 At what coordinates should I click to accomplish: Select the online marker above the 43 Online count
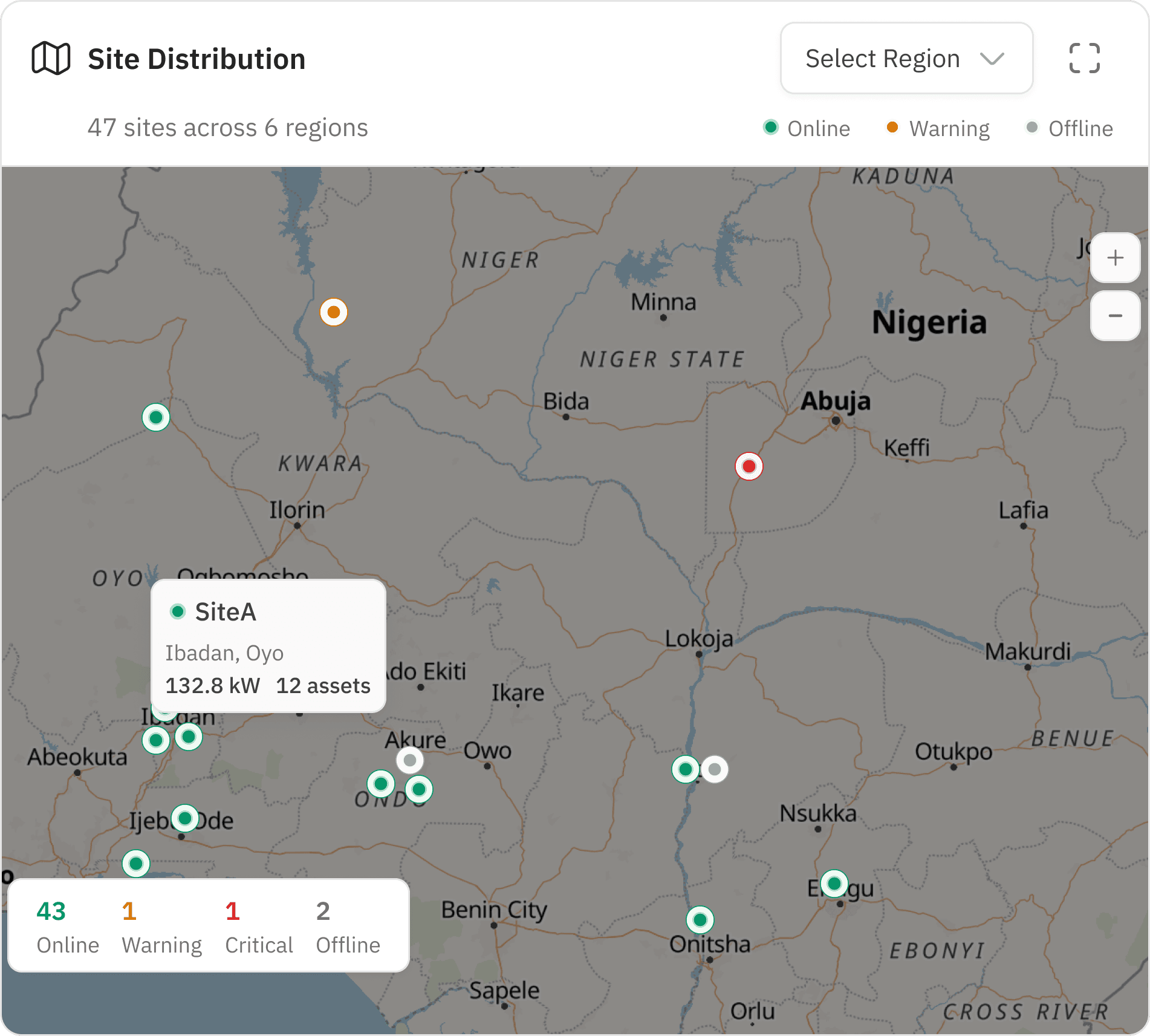click(136, 863)
